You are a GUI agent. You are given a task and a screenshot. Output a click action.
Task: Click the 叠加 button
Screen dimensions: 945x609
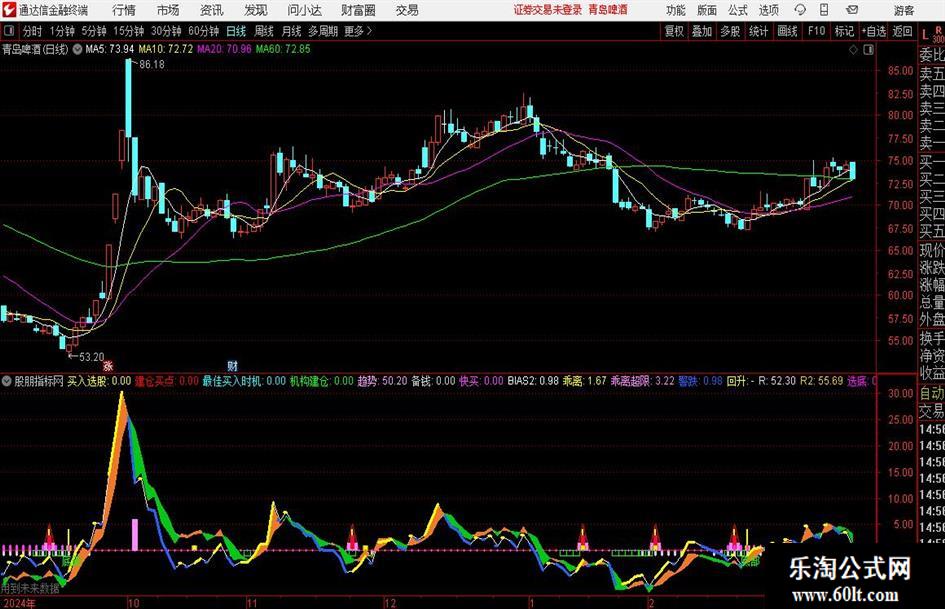point(702,31)
